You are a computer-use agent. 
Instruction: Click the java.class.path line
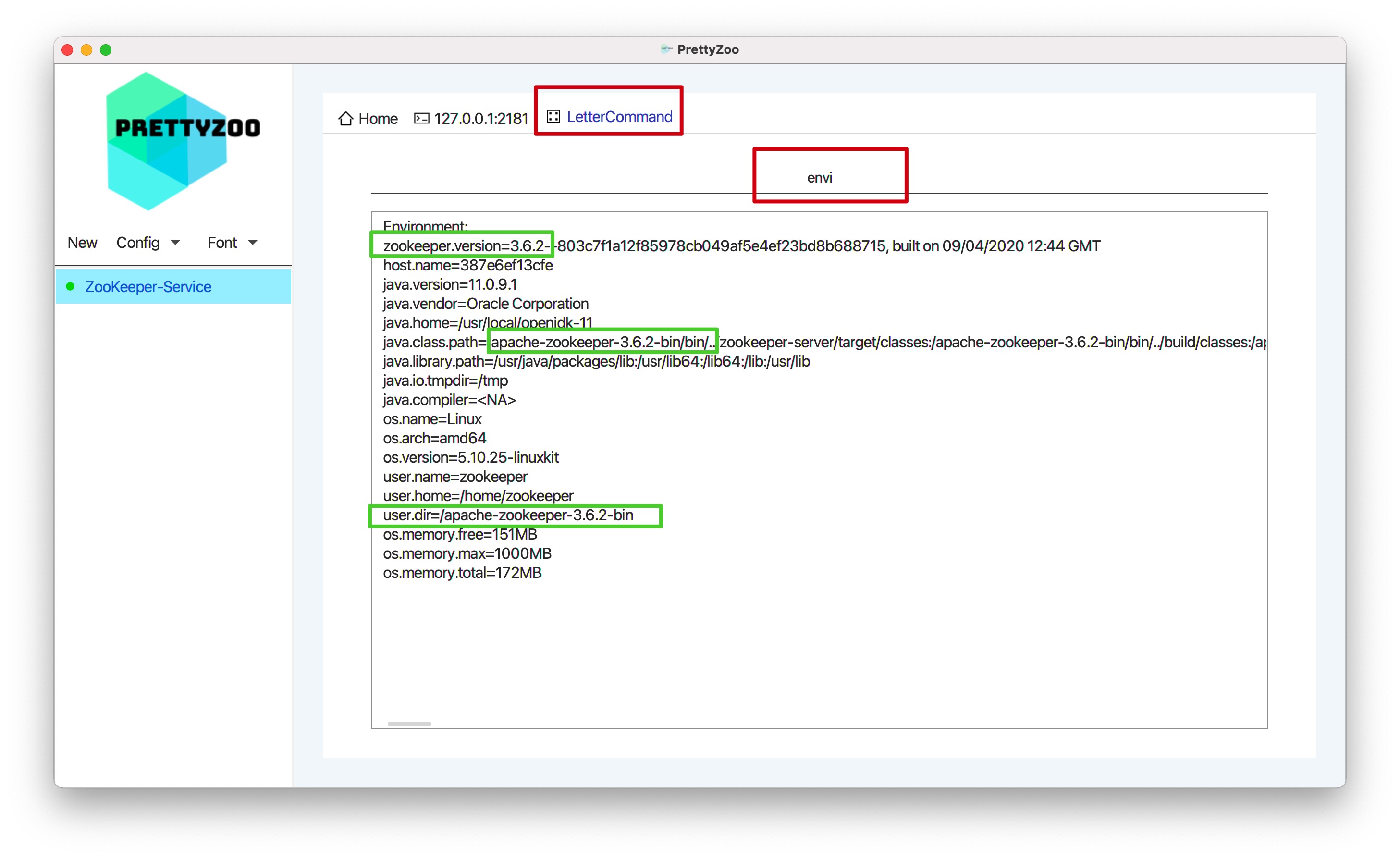(x=824, y=342)
